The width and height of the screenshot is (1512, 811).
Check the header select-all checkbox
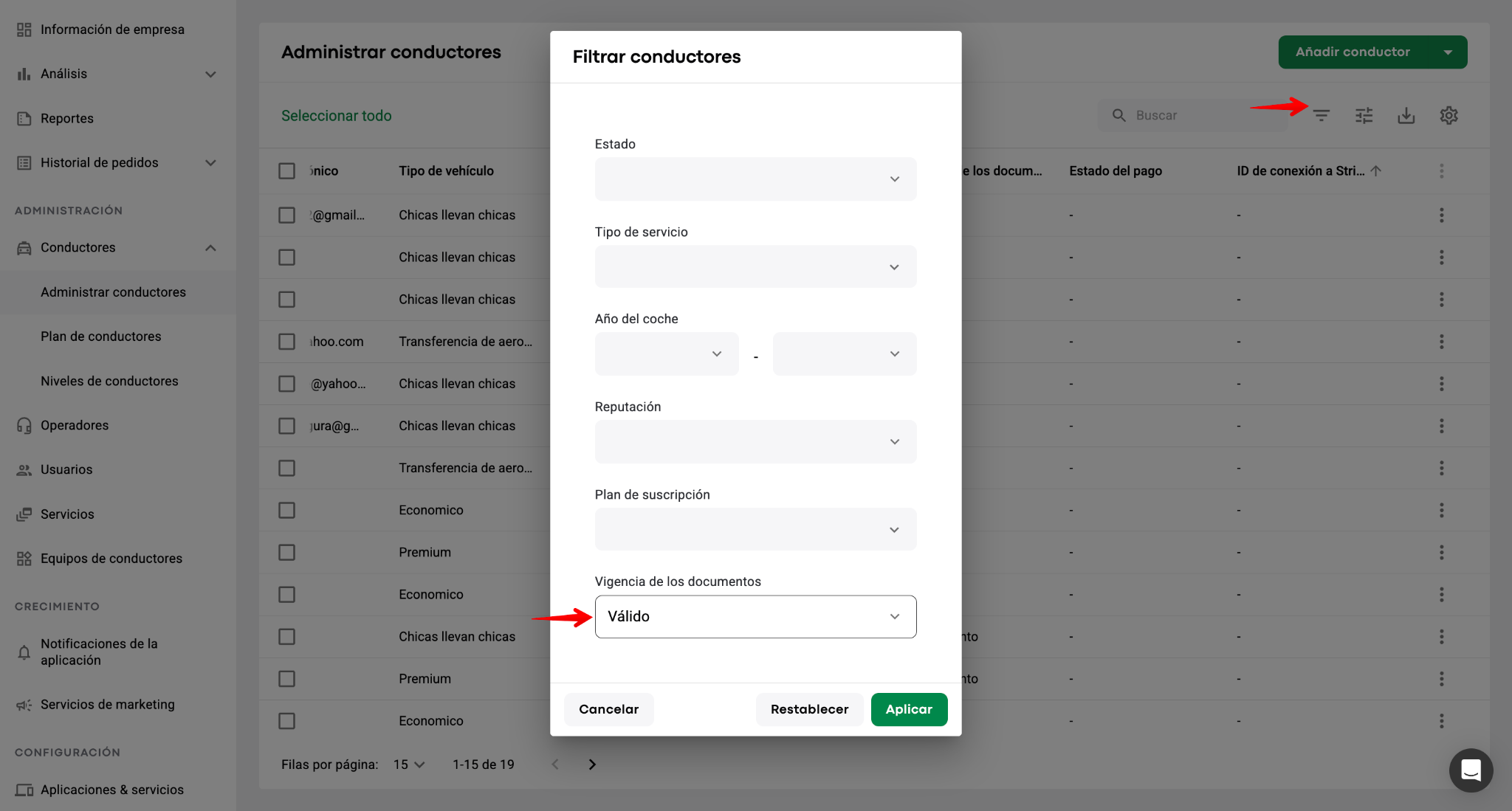point(286,171)
